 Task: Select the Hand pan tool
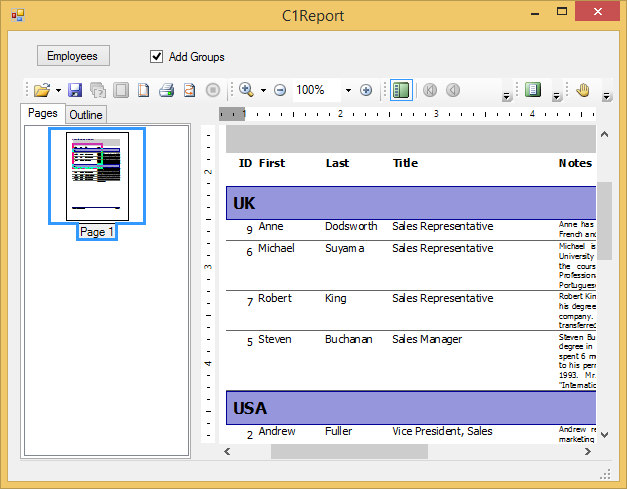coord(584,90)
